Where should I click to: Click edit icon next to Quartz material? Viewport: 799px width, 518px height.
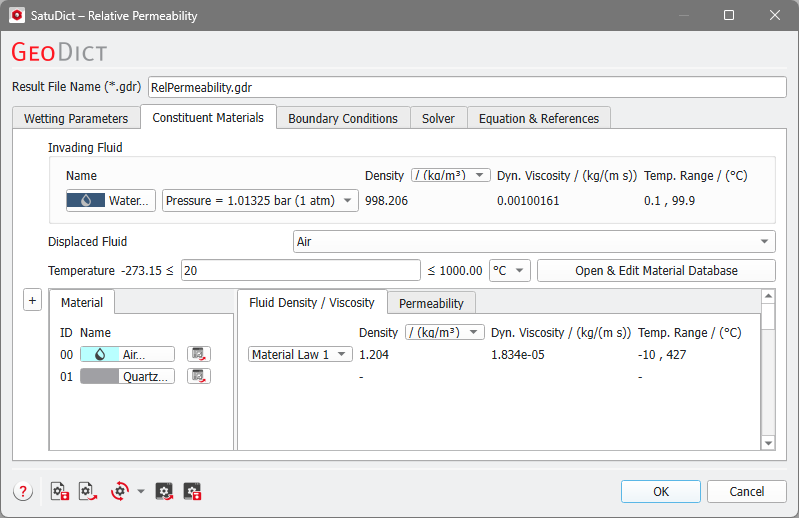coord(199,376)
